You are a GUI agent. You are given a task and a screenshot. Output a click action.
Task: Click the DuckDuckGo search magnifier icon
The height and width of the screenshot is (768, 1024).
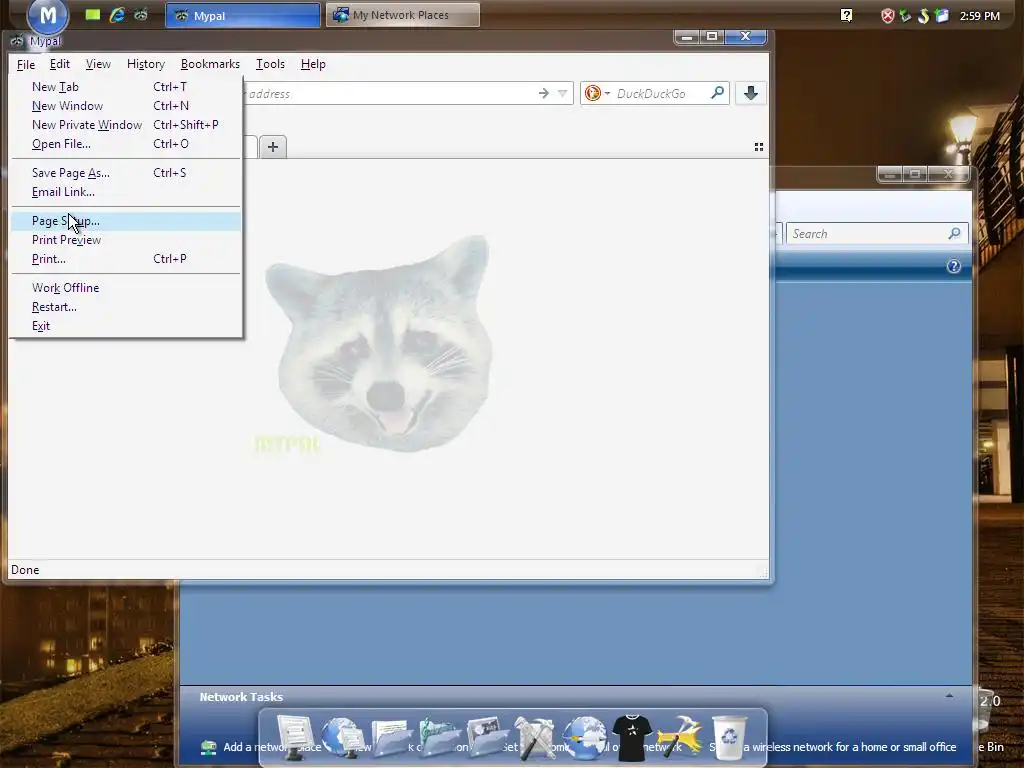click(x=717, y=93)
